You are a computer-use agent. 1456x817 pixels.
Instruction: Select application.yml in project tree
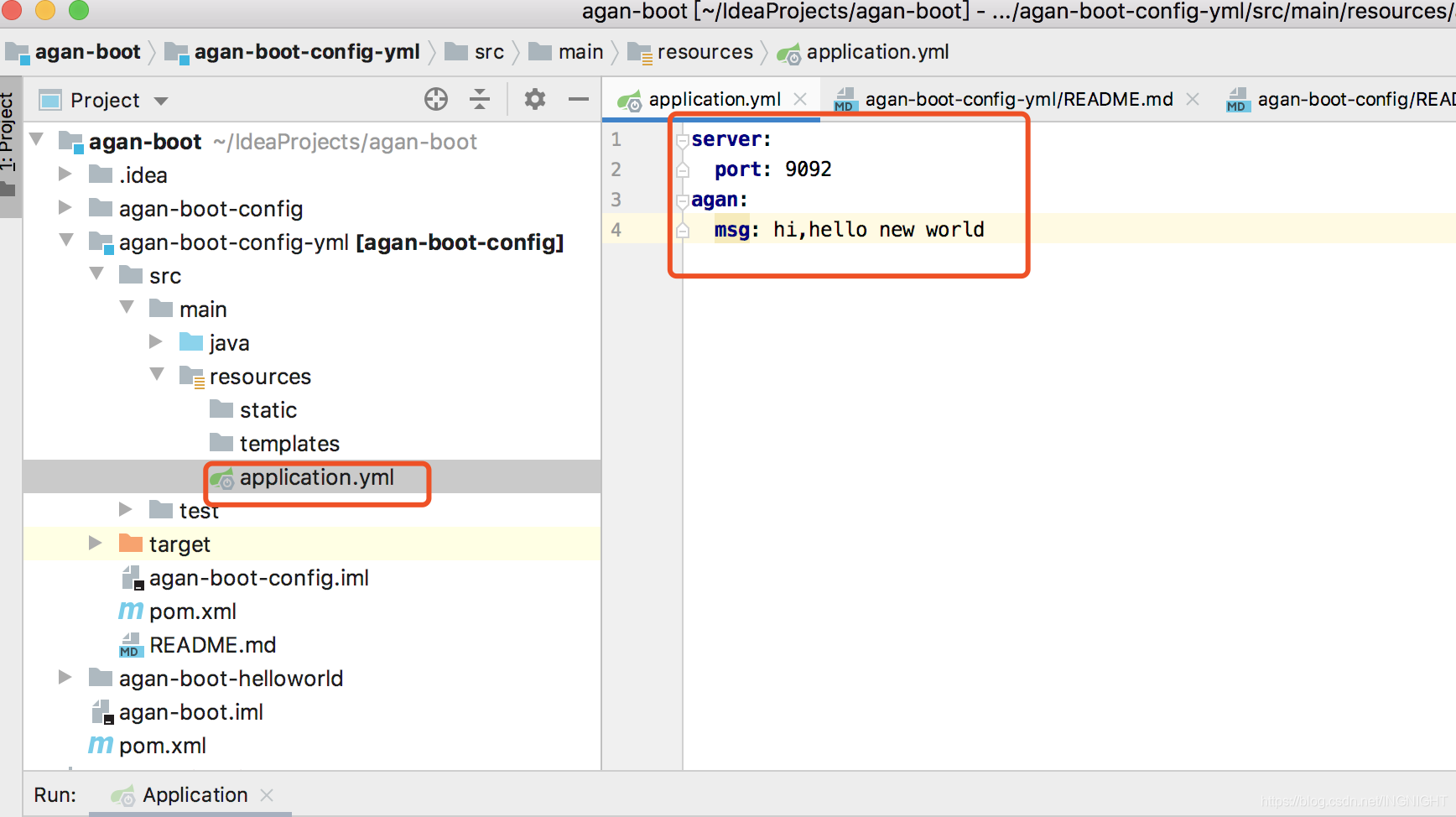click(x=316, y=477)
